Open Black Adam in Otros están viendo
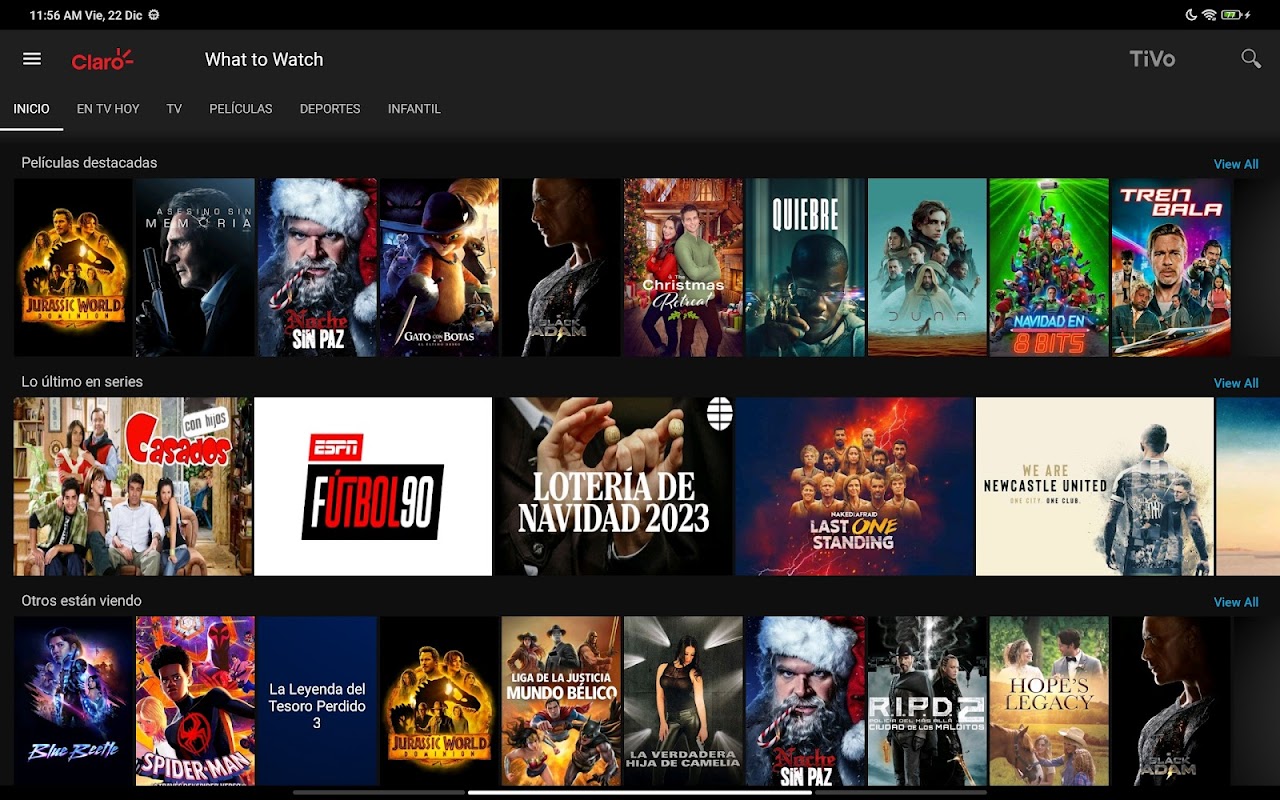Screen dimensions: 1280x800 click(x=1171, y=701)
